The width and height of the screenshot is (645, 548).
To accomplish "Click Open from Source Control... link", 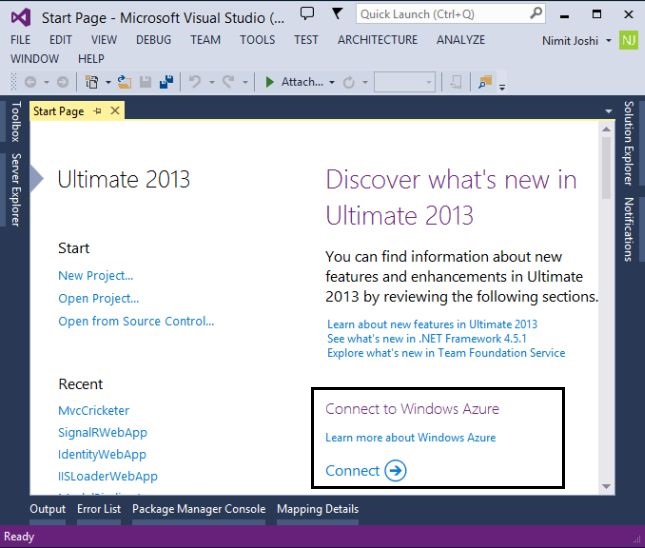I will [x=136, y=321].
